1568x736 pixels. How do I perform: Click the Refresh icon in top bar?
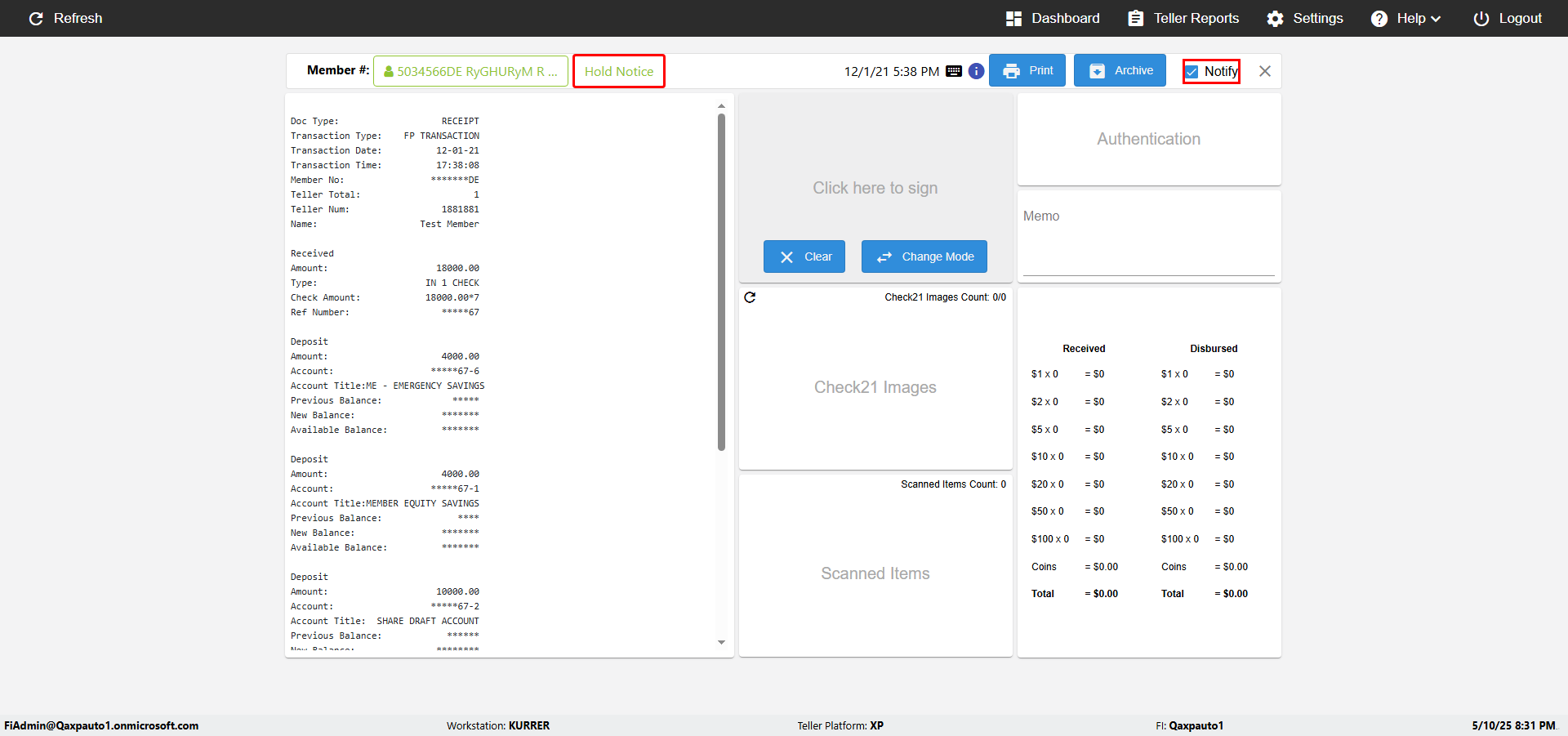(x=36, y=18)
